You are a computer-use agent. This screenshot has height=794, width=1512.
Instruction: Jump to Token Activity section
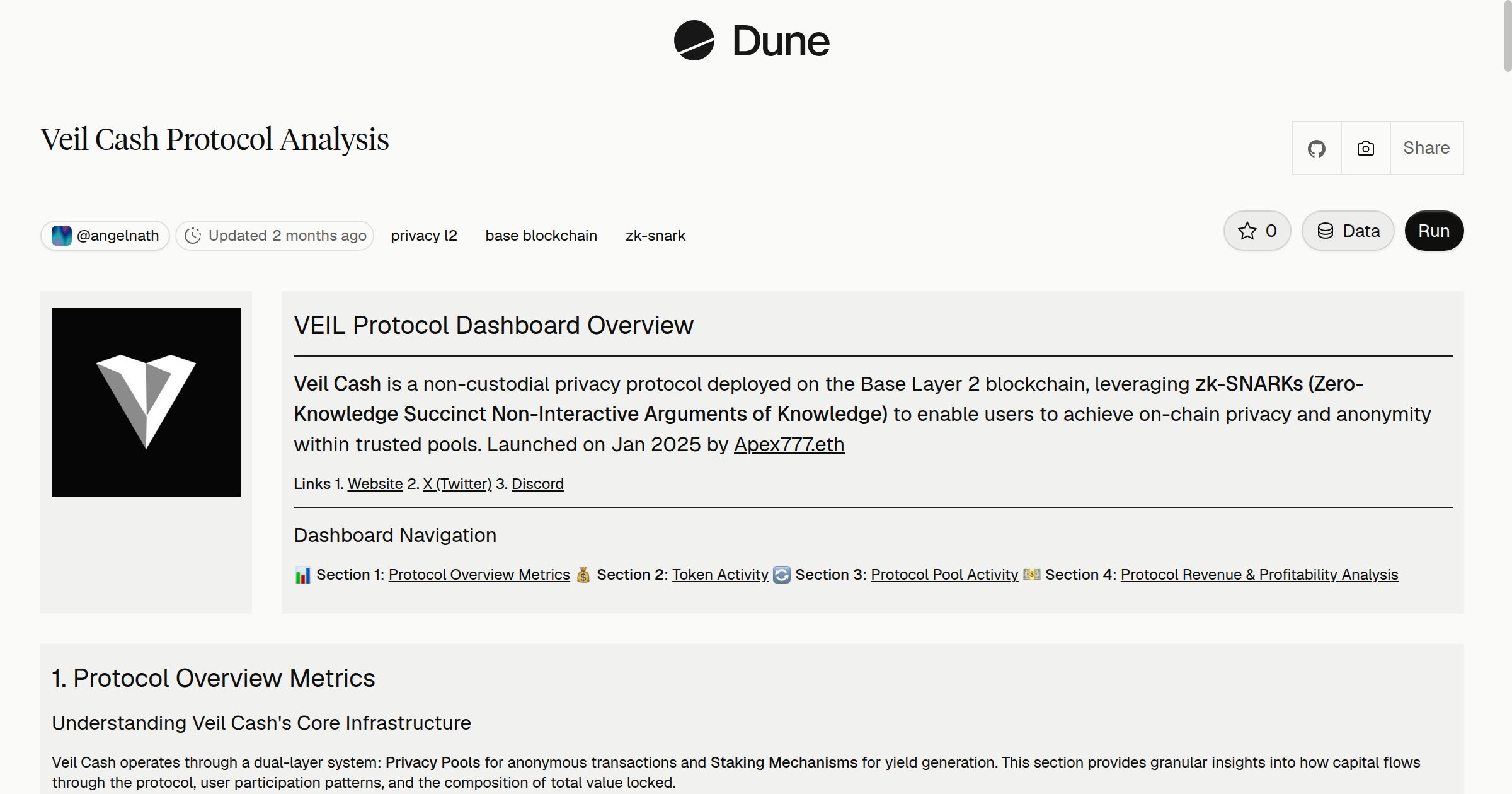point(720,575)
